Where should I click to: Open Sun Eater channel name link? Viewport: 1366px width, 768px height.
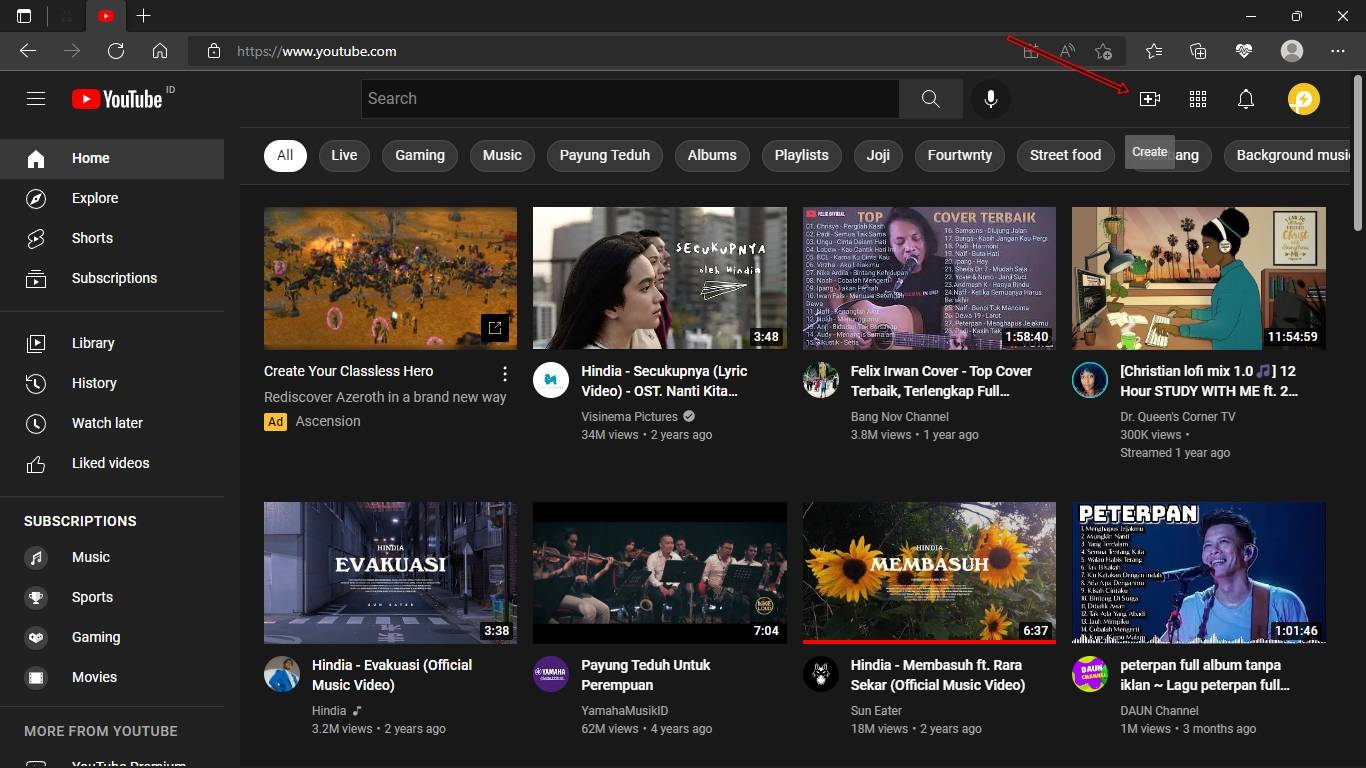876,711
